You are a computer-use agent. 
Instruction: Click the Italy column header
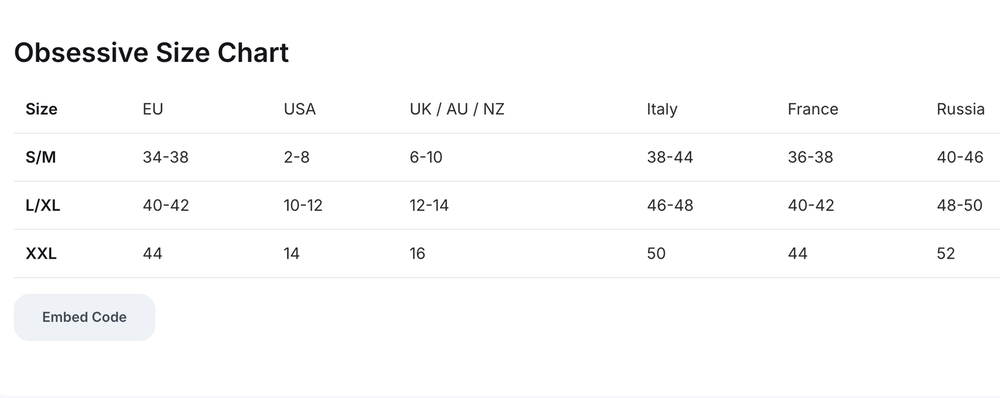pos(662,109)
